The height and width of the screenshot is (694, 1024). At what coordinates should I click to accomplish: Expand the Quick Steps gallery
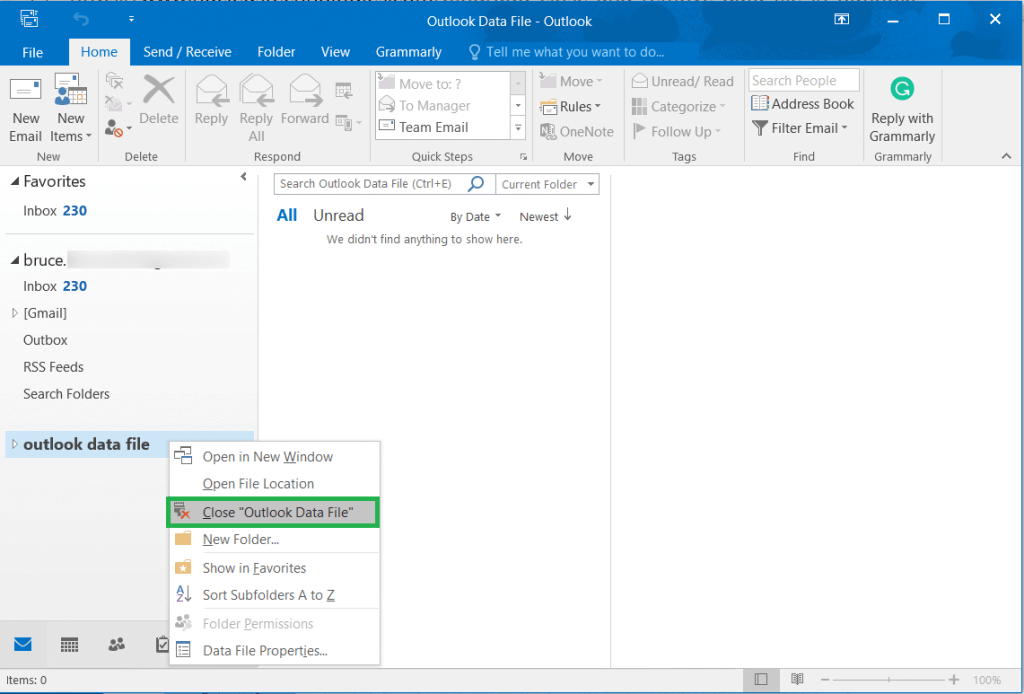coord(518,128)
